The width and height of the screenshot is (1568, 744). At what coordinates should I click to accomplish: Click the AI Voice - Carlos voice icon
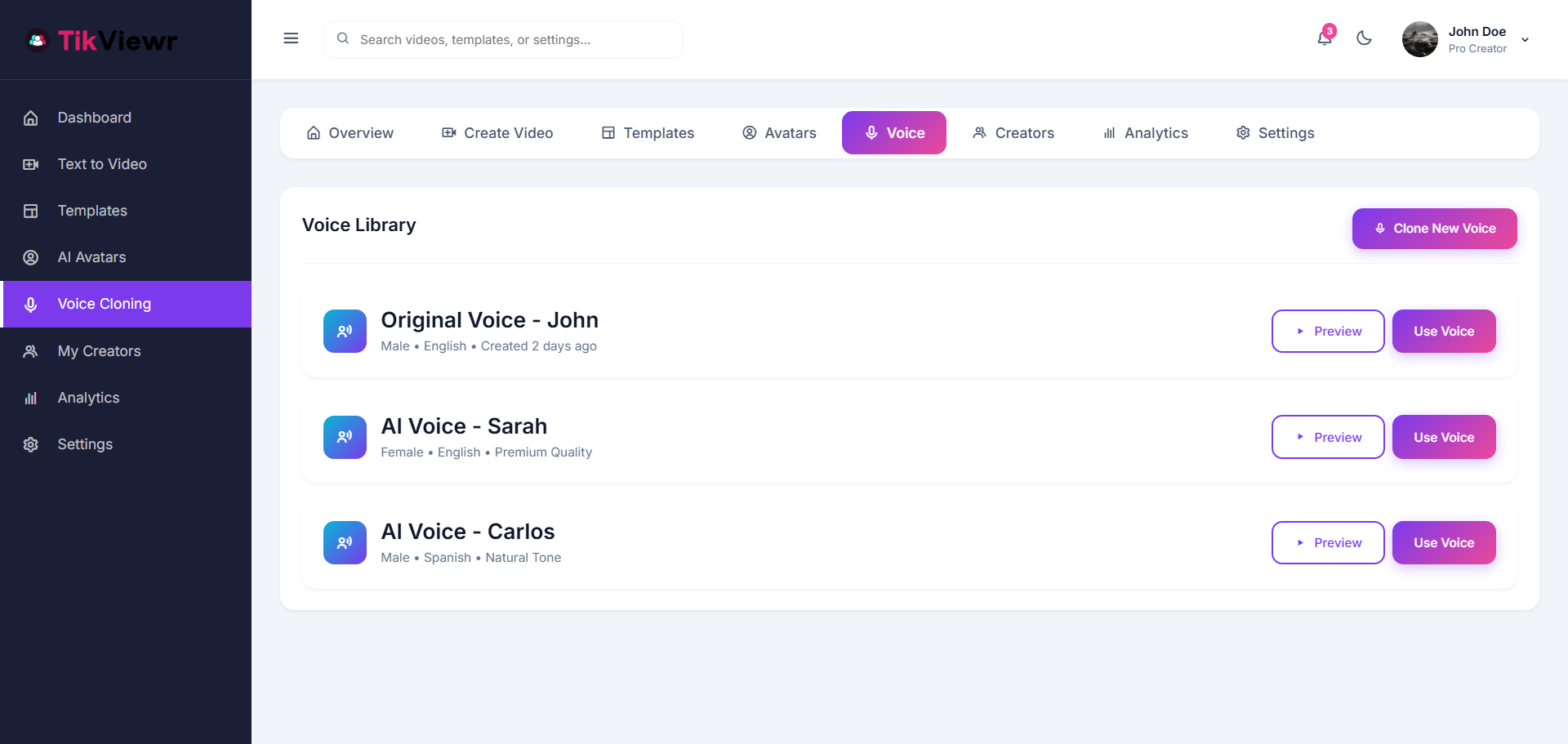pos(345,542)
